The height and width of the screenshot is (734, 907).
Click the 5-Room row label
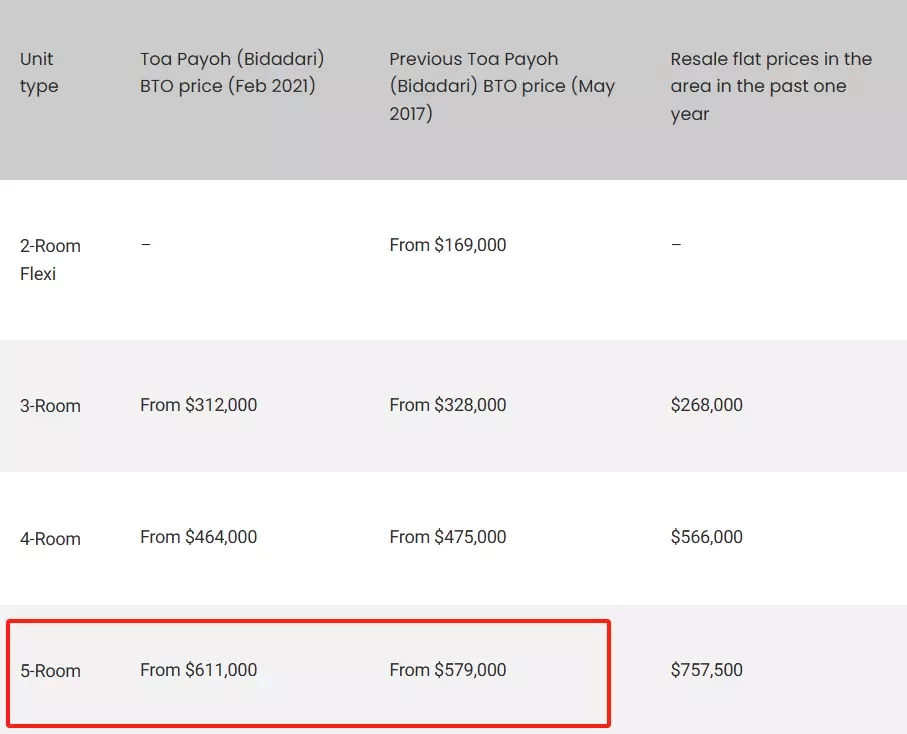tap(50, 671)
